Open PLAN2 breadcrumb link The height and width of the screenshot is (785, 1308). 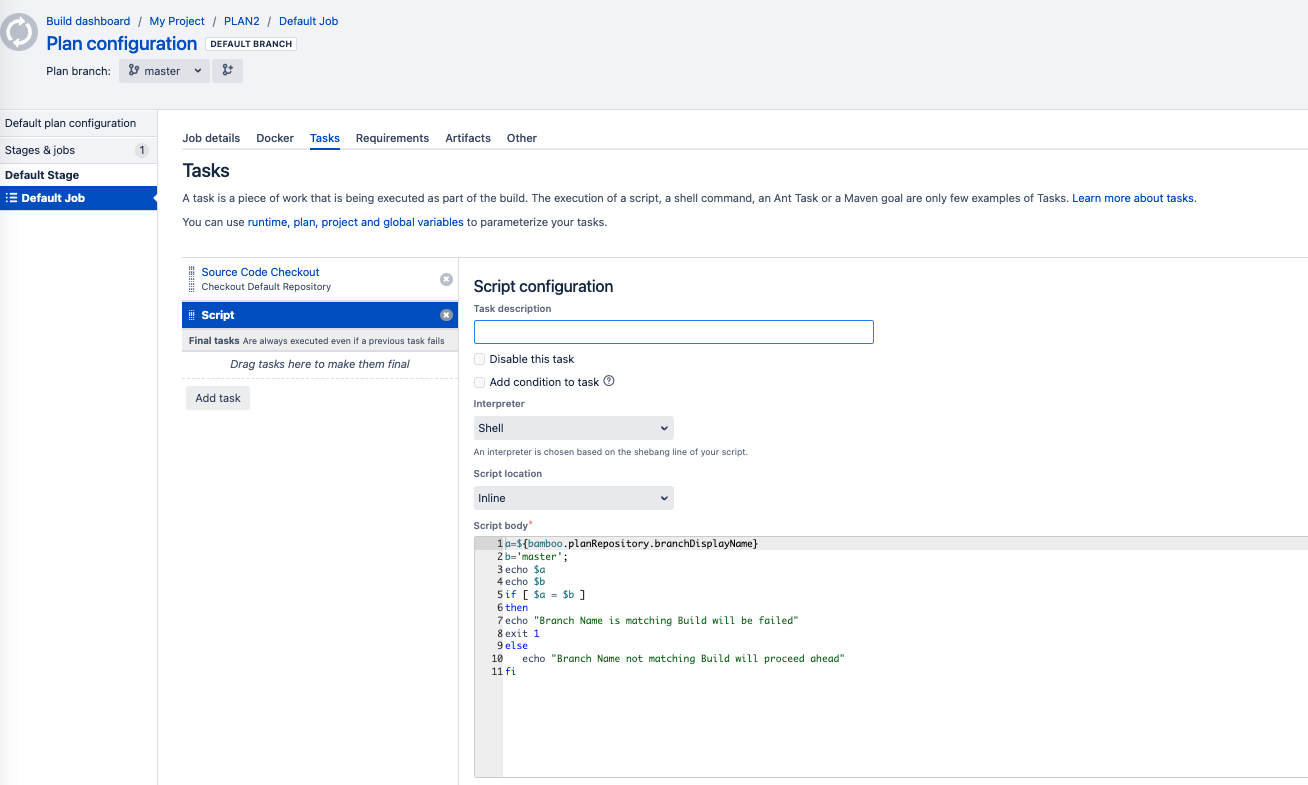point(242,21)
